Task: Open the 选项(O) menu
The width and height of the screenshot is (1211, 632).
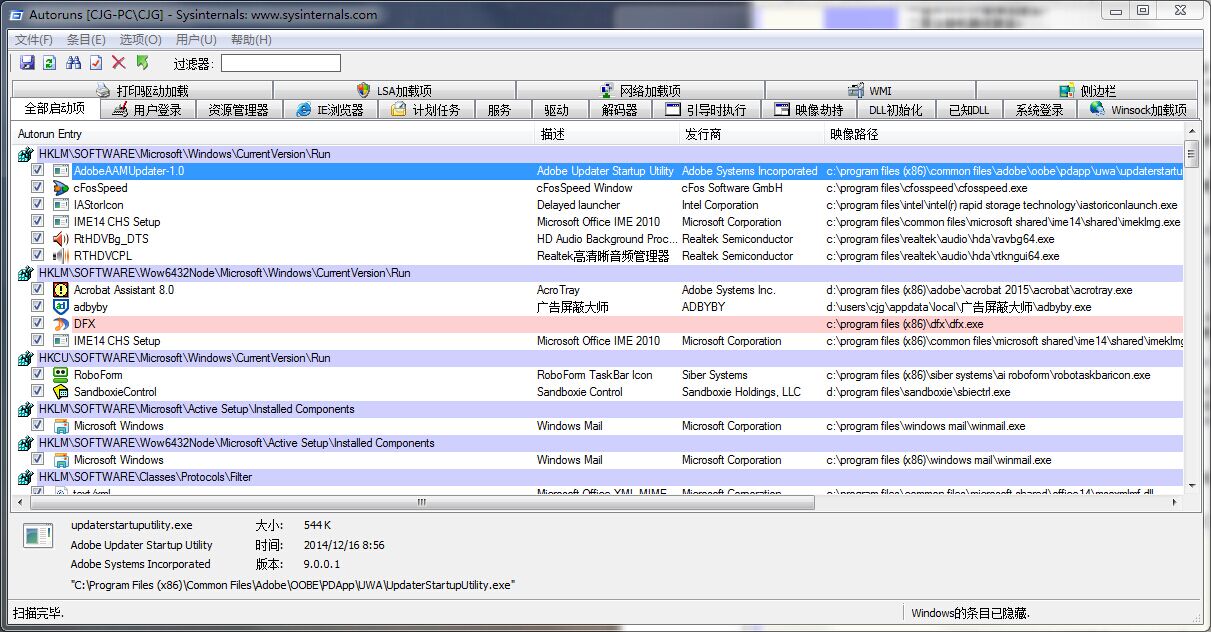Action: click(140, 40)
